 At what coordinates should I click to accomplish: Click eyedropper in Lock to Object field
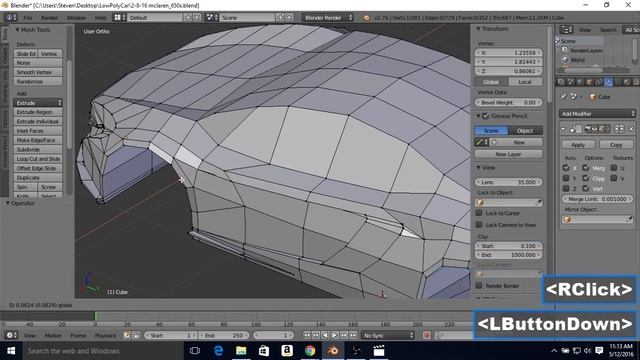click(x=538, y=202)
